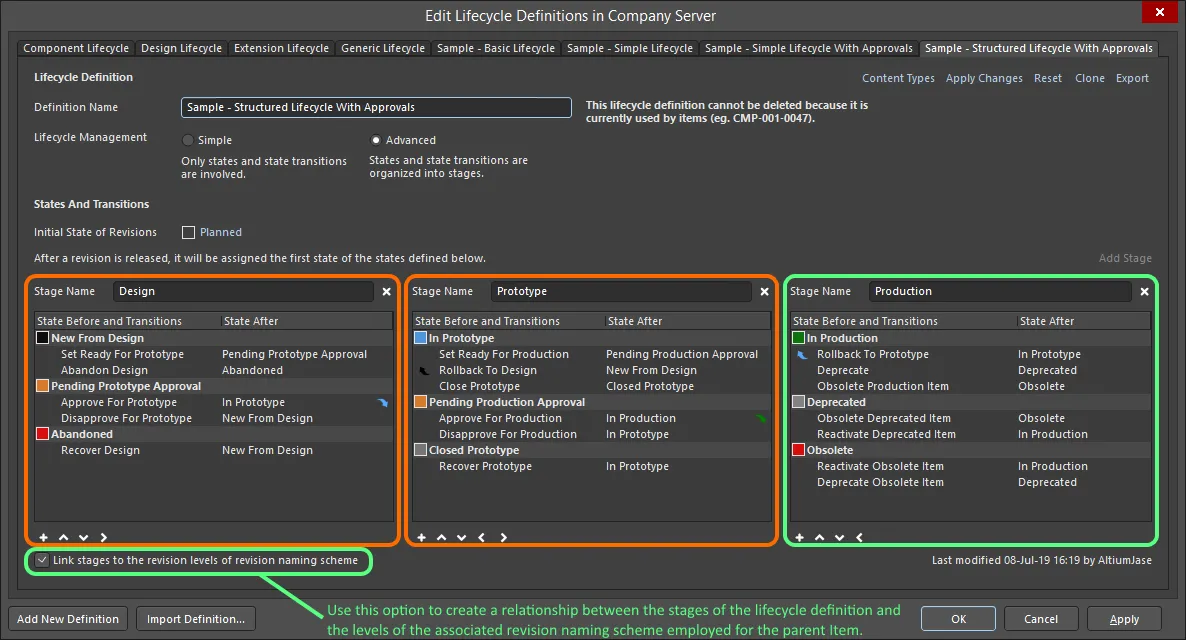Switch to the Component Lifecycle tab
The width and height of the screenshot is (1186, 640).
tap(76, 48)
